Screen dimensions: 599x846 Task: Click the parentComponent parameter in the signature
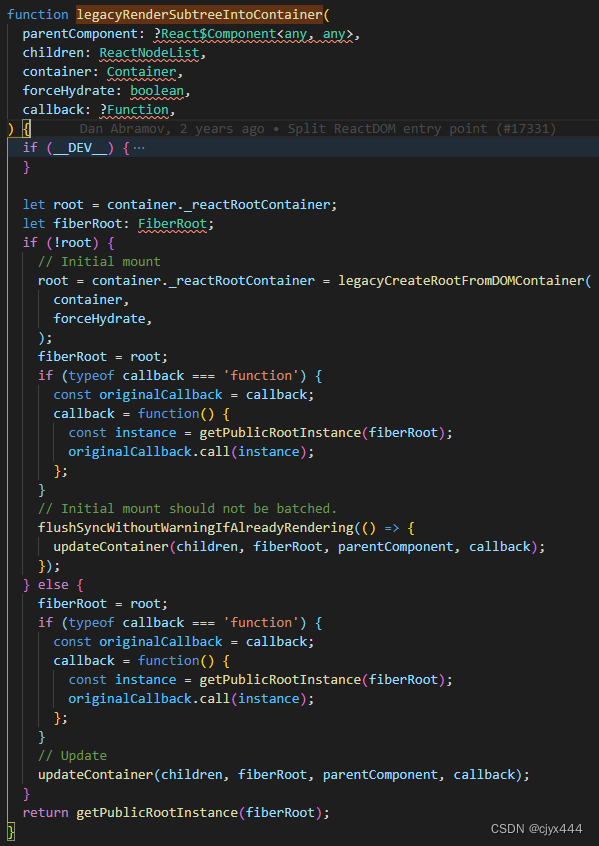click(80, 34)
